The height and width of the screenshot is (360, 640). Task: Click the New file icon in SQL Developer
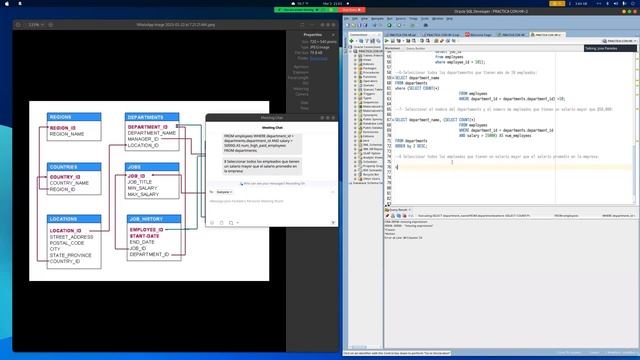[x=347, y=25]
